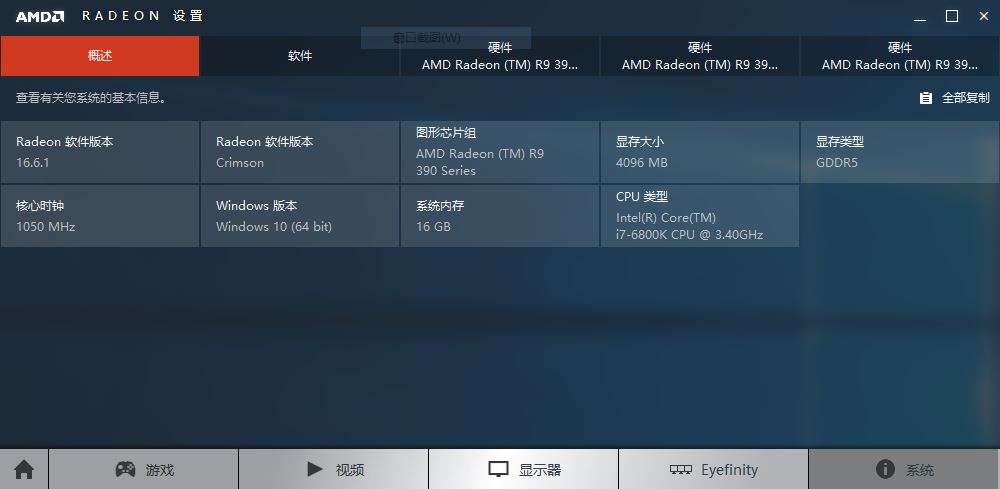Select the Crimson software edition tile
Image resolution: width=1000 pixels, height=489 pixels.
300,152
